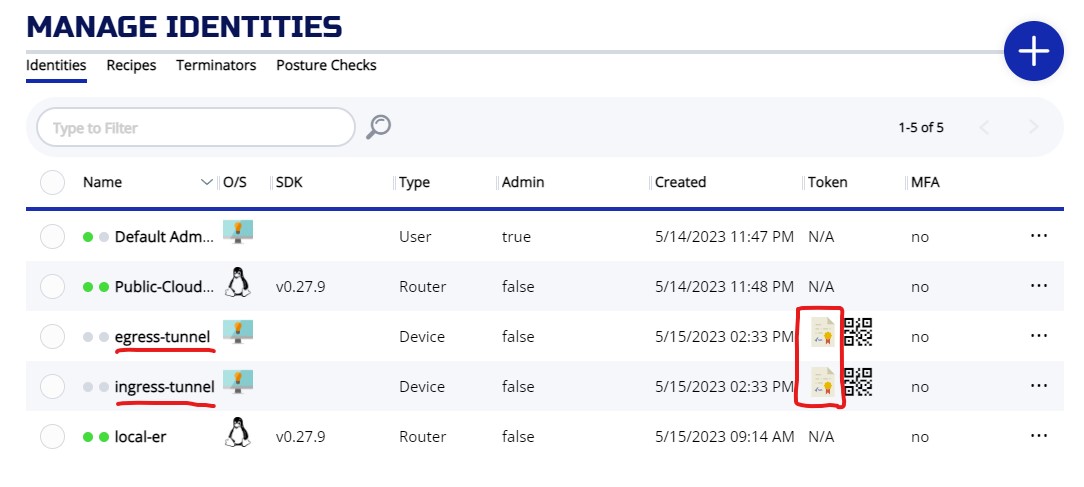Click the Linux penguin icon for Public-Cloud router
Screen dimensions: 1084x487
pyautogui.click(x=236, y=282)
